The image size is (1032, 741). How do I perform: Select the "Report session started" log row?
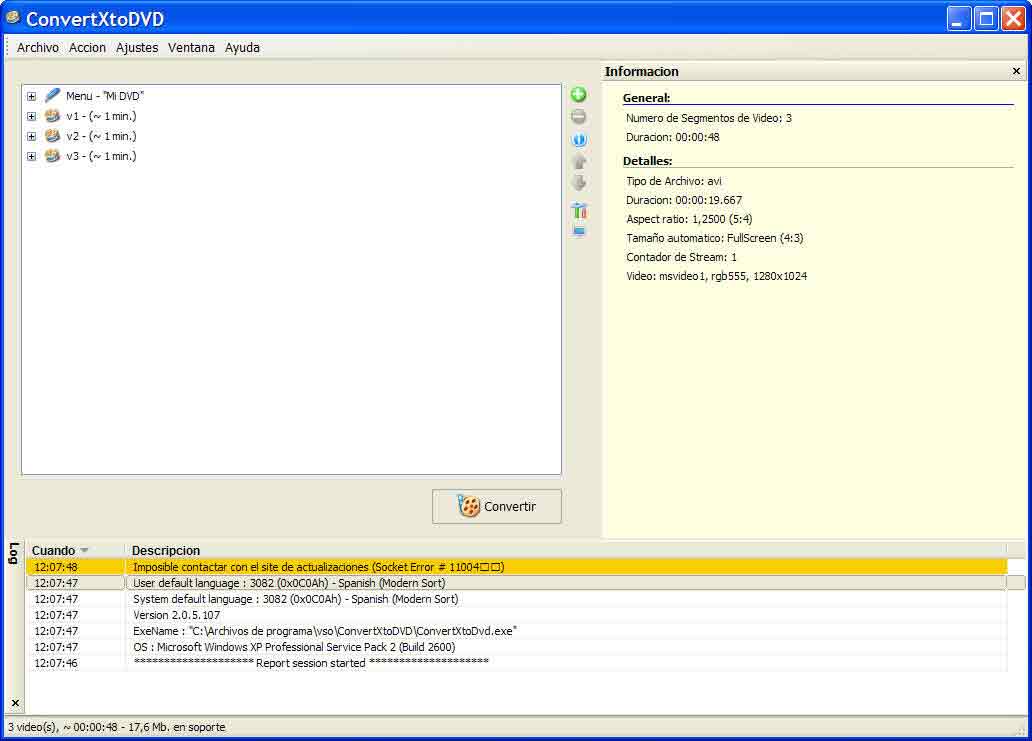517,663
